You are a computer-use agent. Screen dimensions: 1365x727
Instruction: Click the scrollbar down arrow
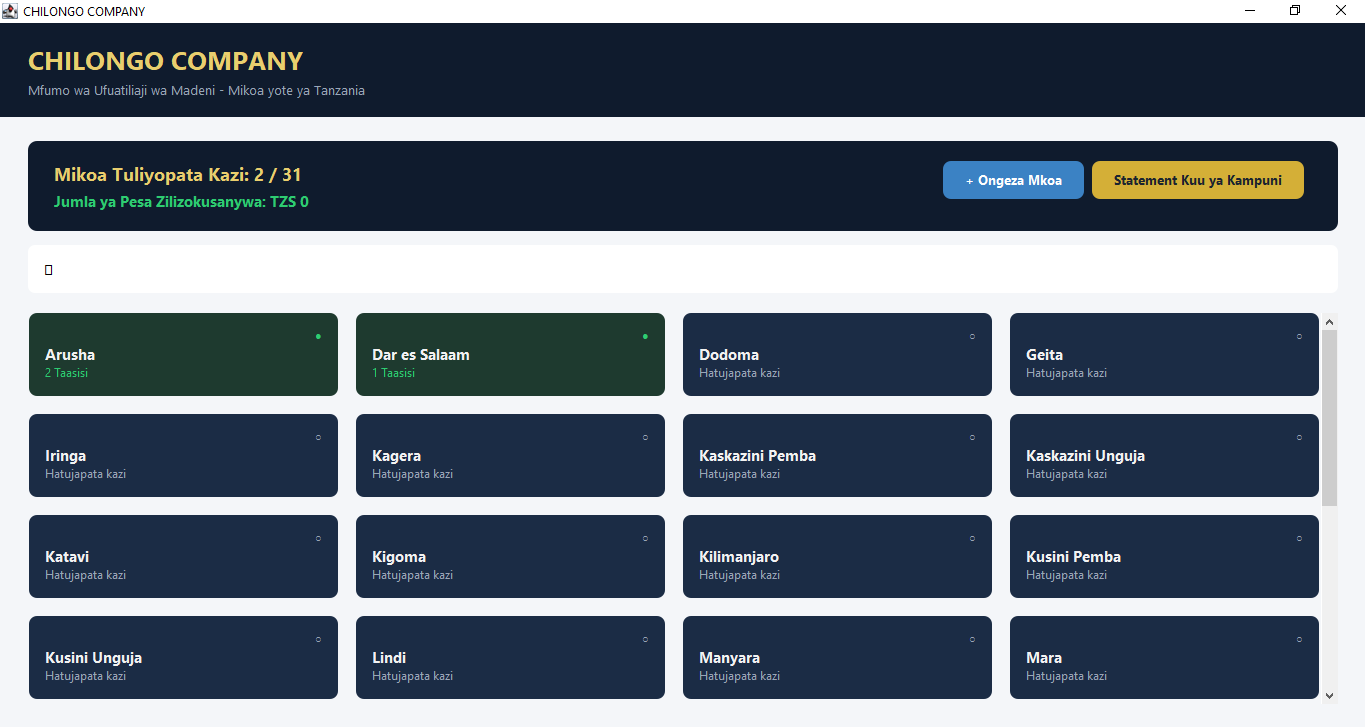tap(1329, 695)
